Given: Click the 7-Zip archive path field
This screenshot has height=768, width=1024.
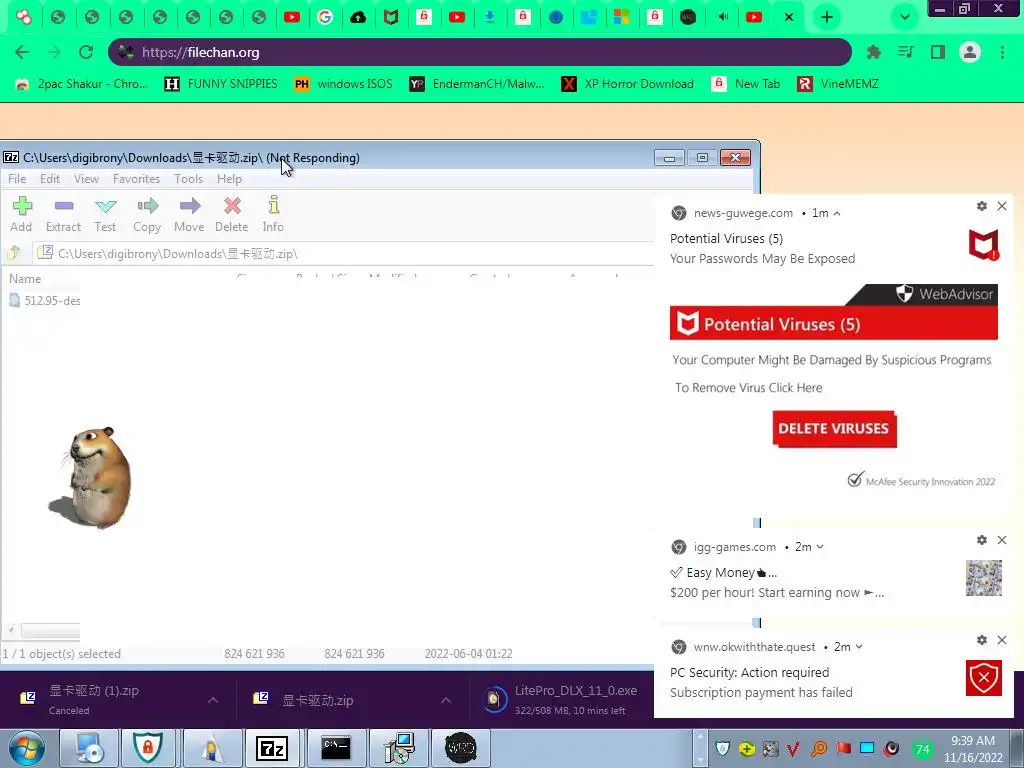Looking at the screenshot, I should (344, 253).
